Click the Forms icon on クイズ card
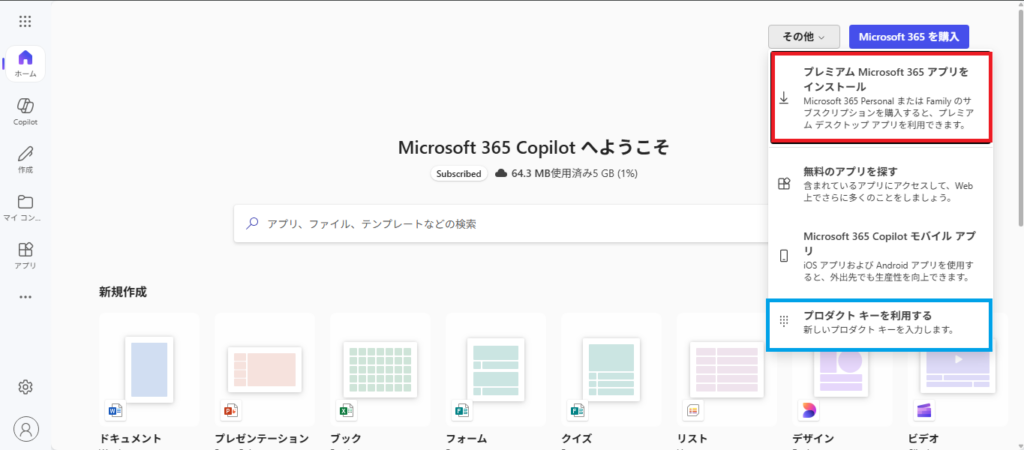The width and height of the screenshot is (1024, 450). tap(577, 410)
